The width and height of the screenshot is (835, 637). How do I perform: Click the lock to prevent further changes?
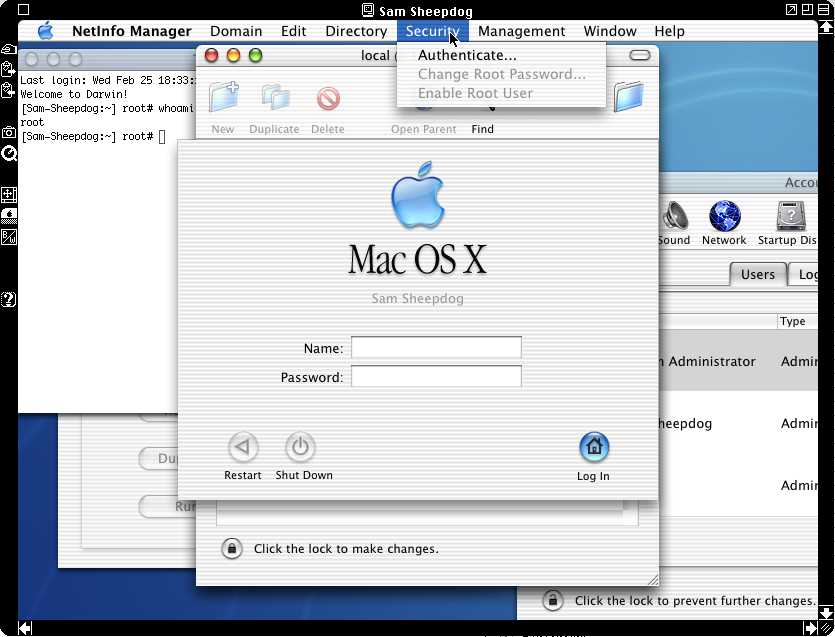[x=553, y=600]
